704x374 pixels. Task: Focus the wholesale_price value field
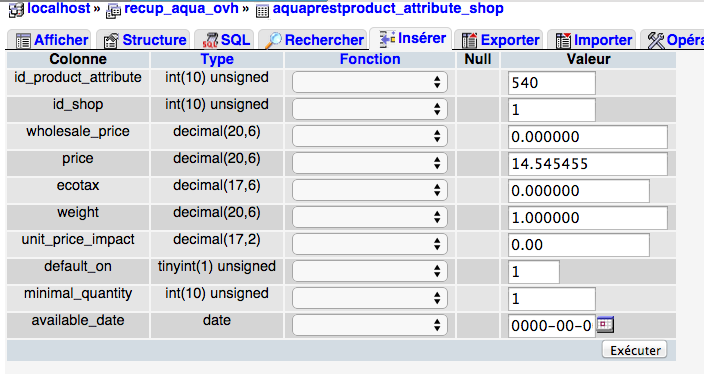588,137
